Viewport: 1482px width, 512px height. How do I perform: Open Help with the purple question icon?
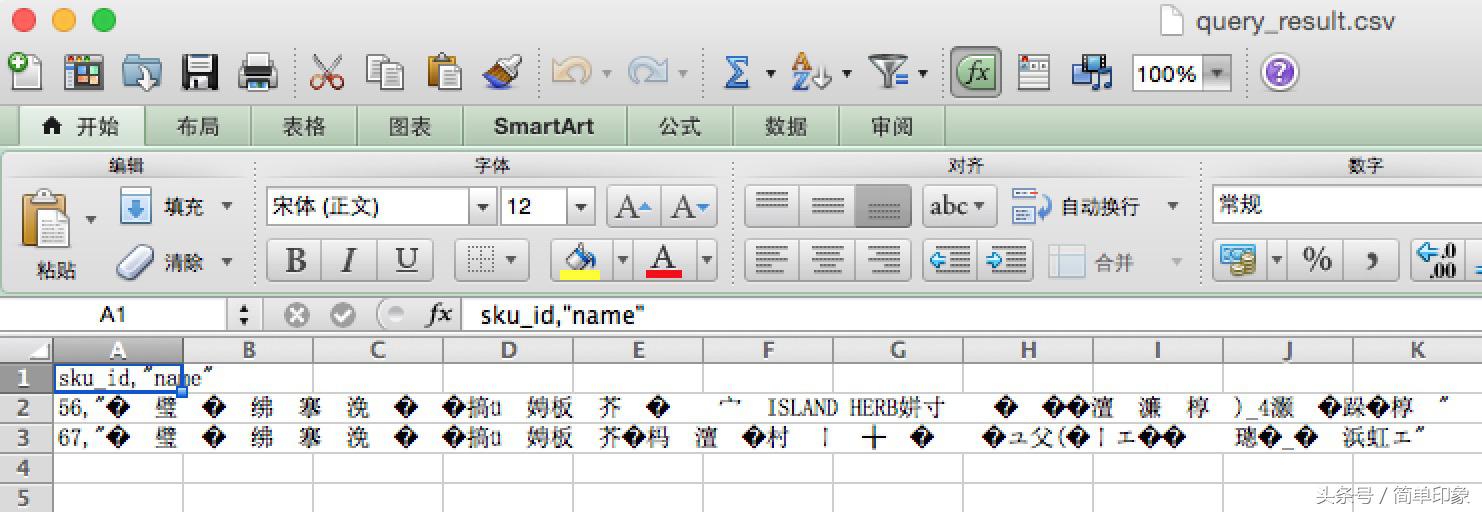tap(1280, 73)
